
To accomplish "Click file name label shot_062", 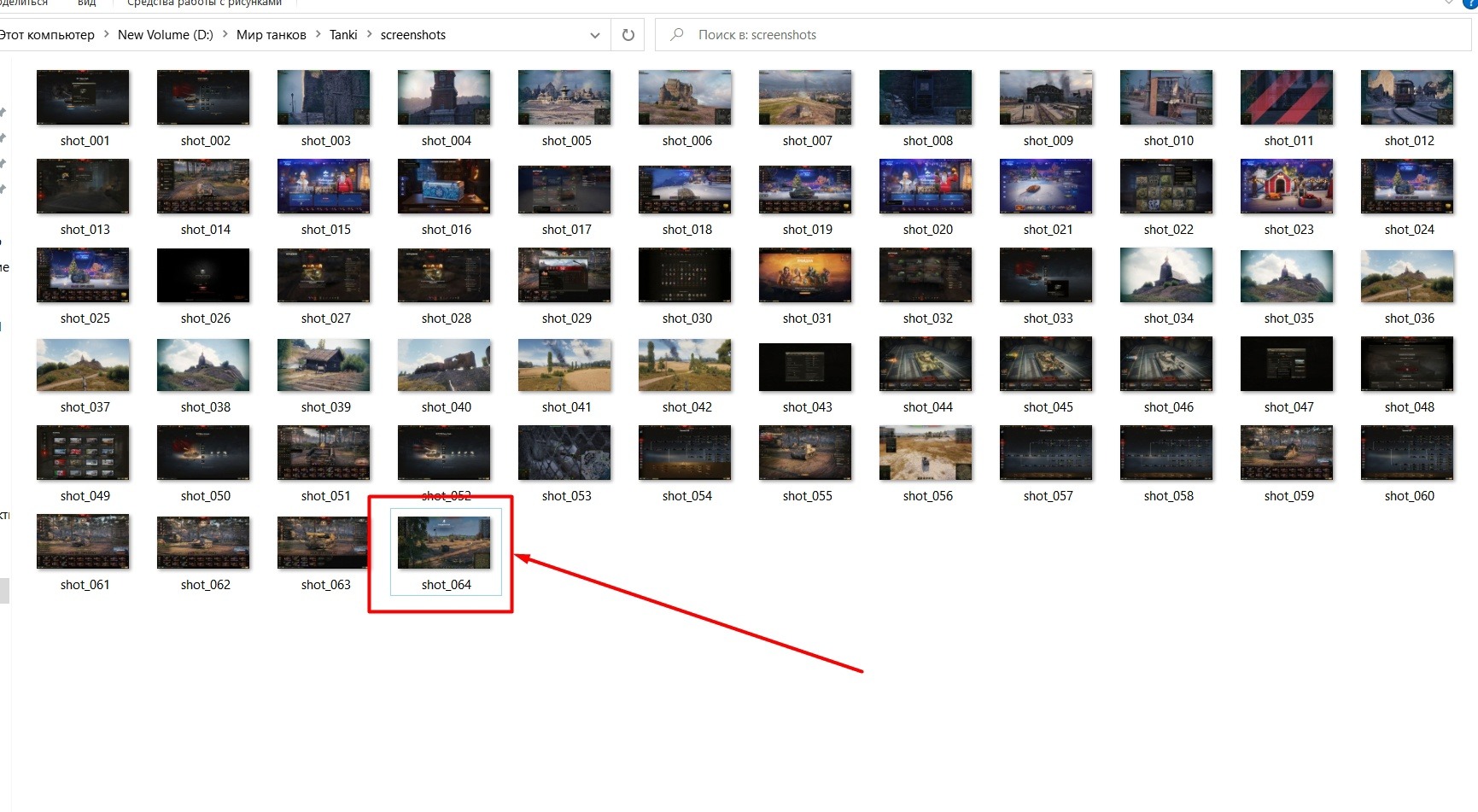I will tap(206, 585).
